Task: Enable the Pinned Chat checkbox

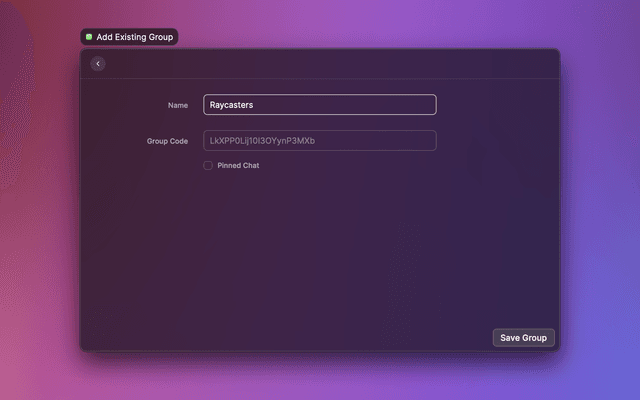Action: pos(208,166)
